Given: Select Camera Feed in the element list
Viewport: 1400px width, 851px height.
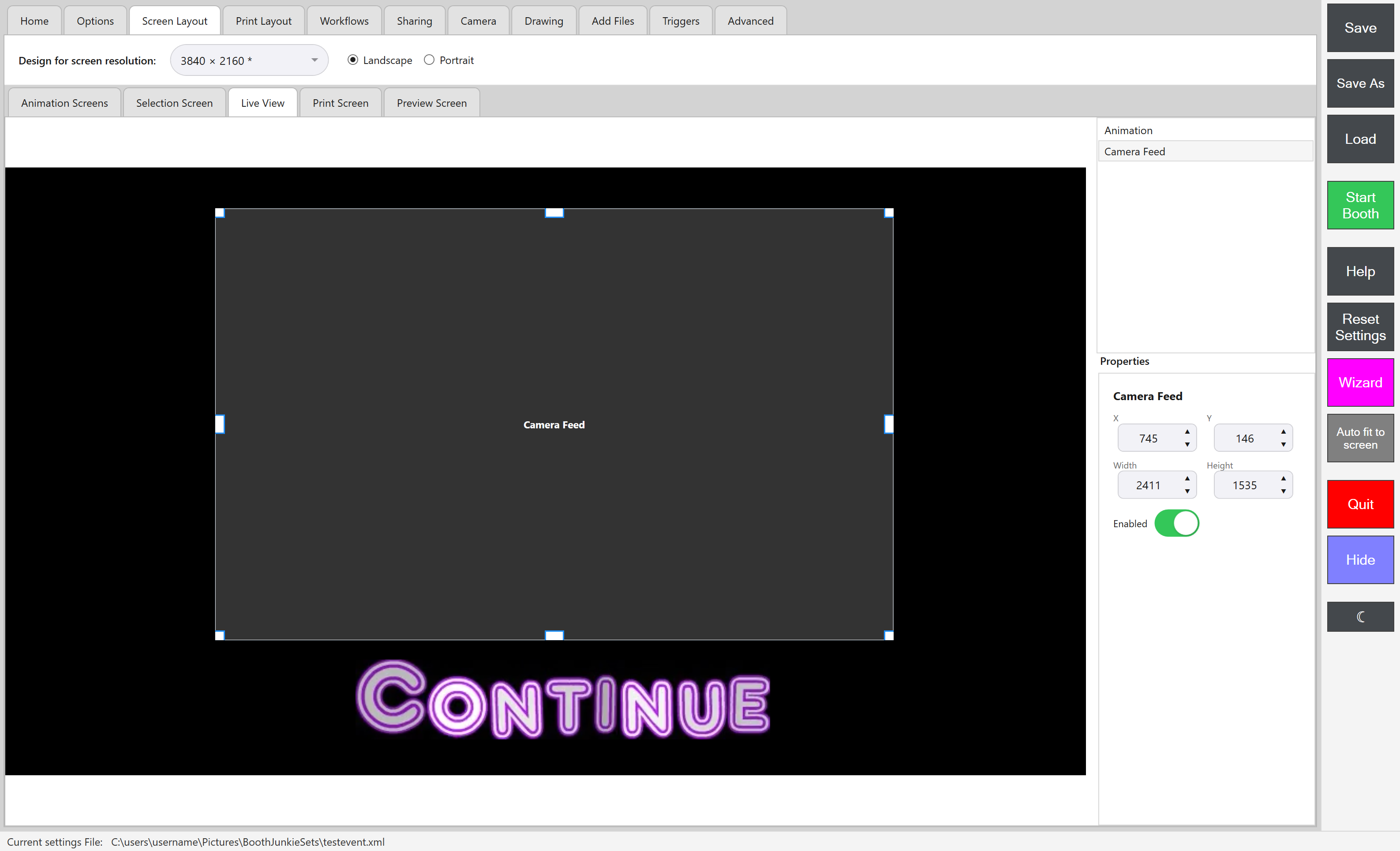Looking at the screenshot, I should coord(1205,151).
